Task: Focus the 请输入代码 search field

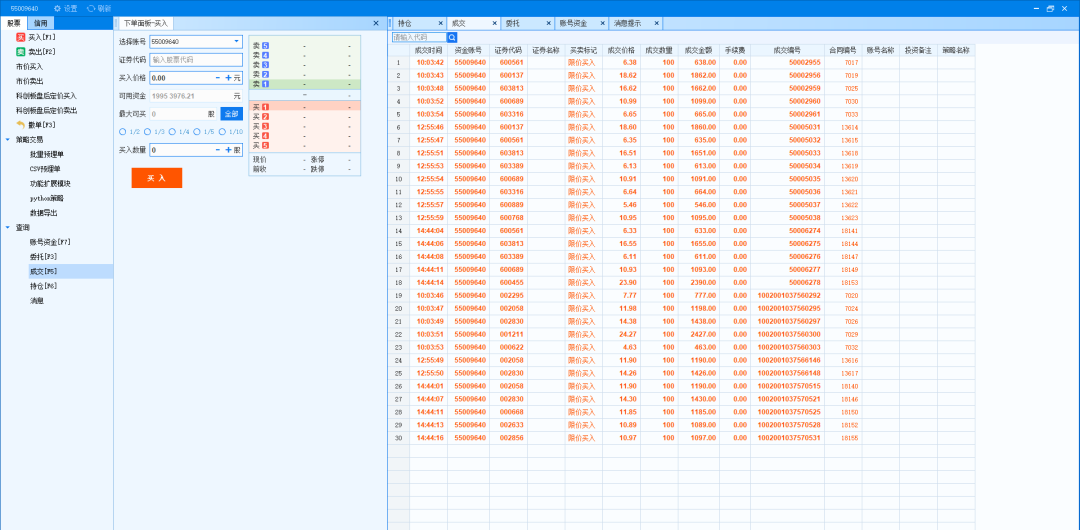Action: (x=419, y=37)
